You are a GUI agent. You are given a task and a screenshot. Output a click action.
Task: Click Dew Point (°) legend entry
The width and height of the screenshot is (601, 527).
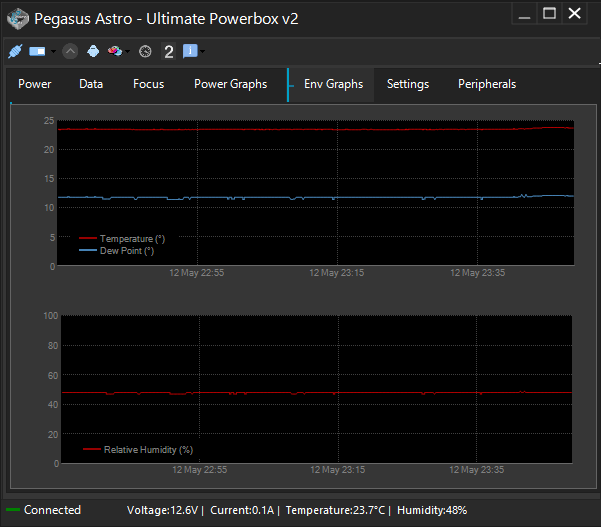(117, 251)
